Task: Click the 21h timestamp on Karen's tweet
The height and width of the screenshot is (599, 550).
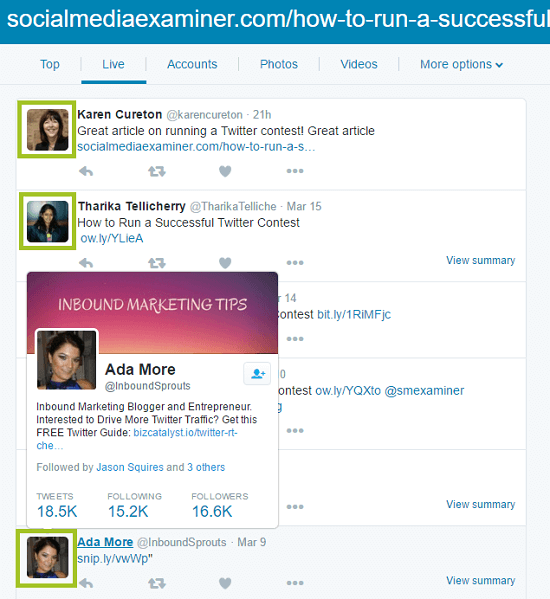Action: tap(262, 115)
